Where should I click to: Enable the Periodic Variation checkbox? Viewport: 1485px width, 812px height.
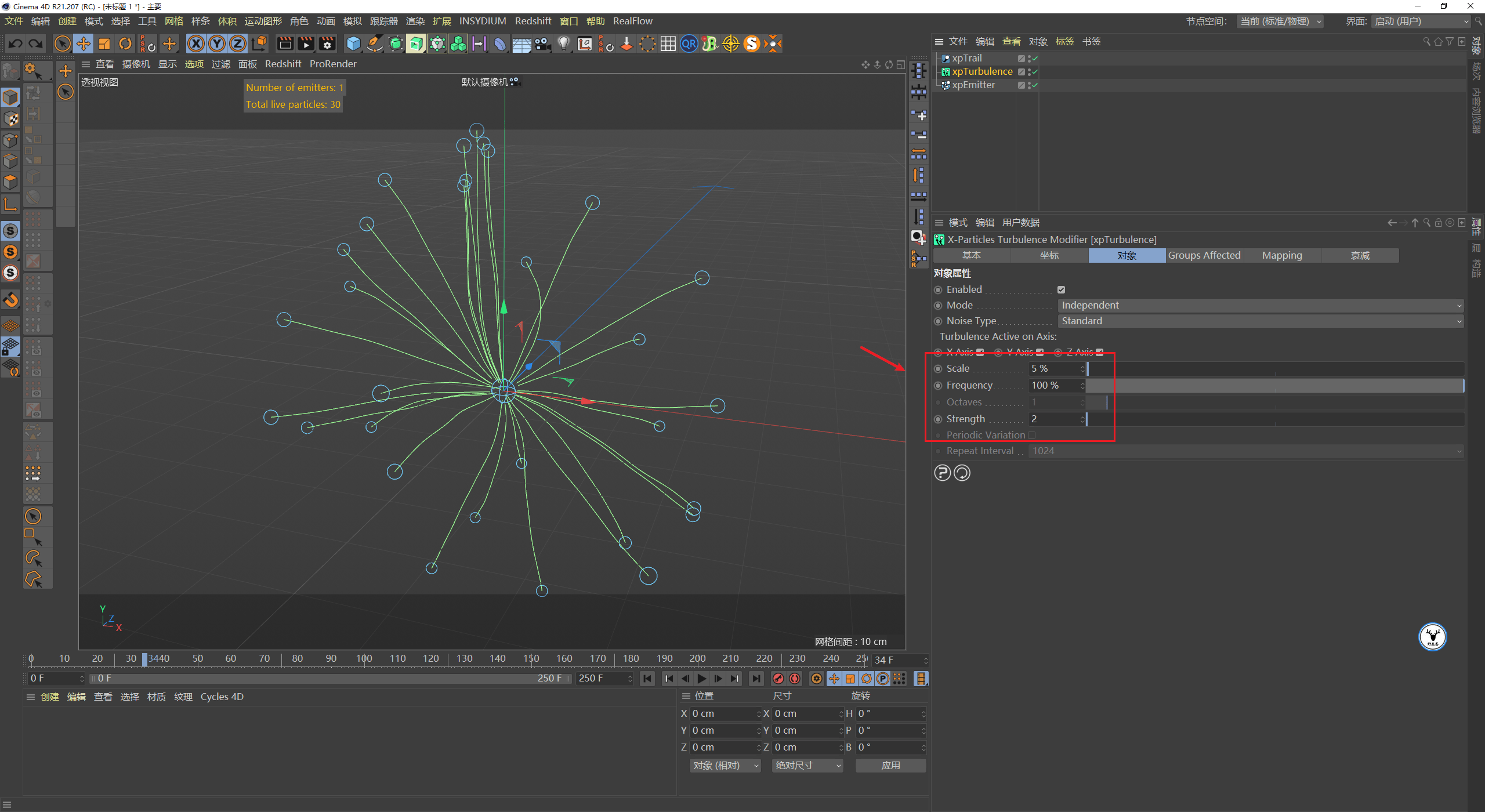click(x=1032, y=435)
